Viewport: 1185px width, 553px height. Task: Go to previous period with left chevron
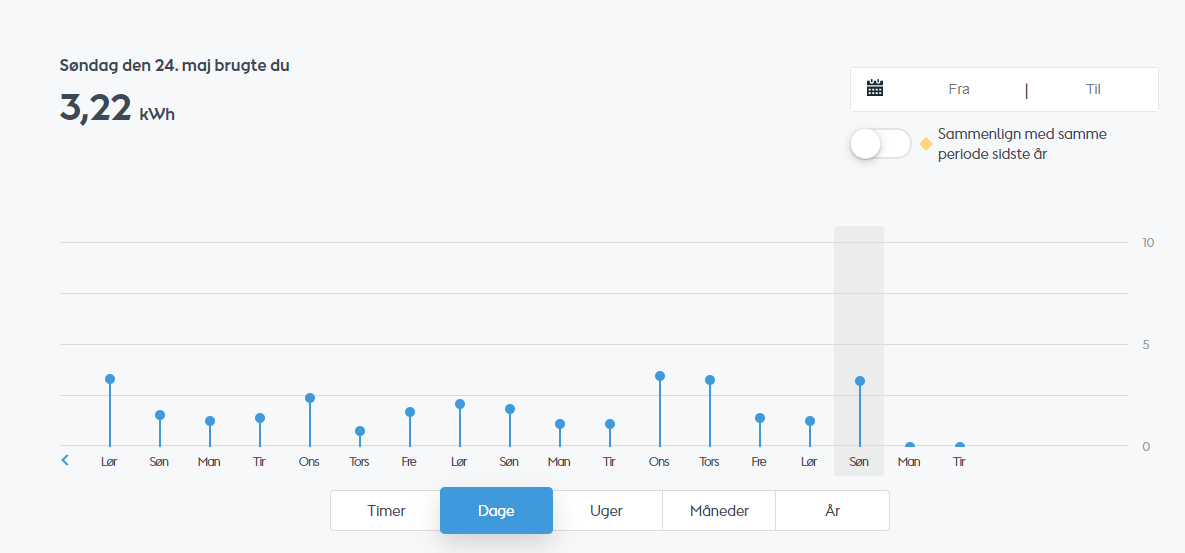65,459
